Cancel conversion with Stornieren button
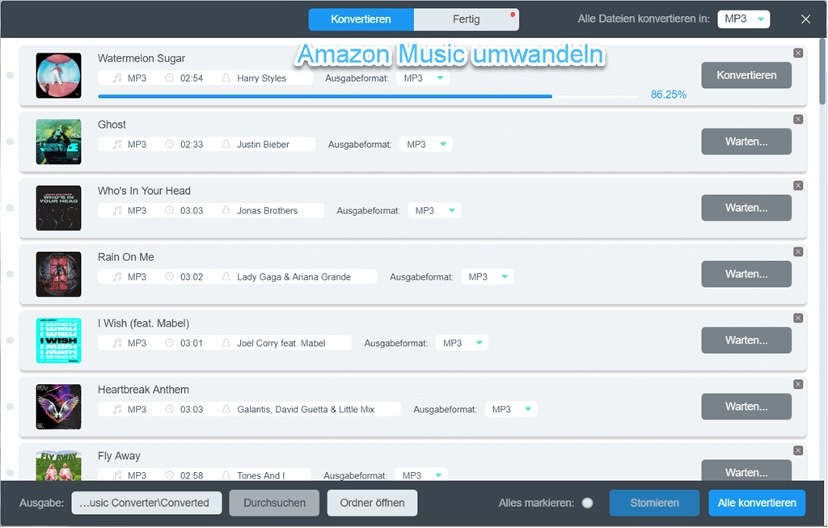The image size is (828, 528). (654, 503)
